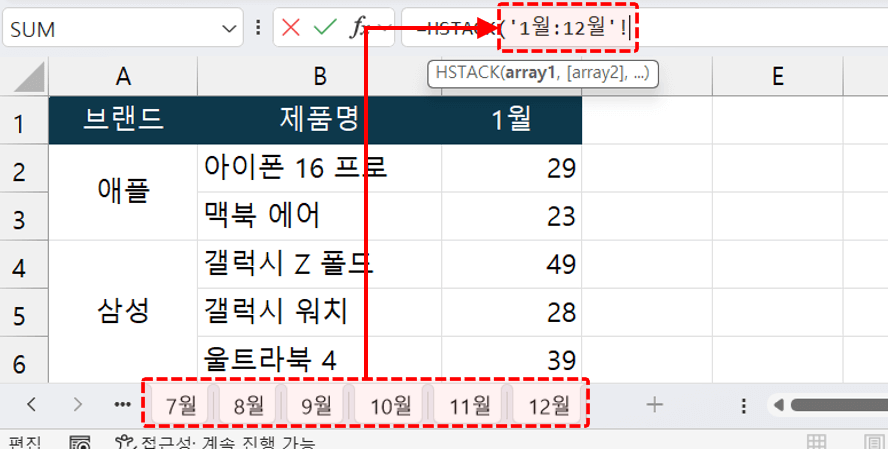Image resolution: width=888 pixels, height=452 pixels.
Task: Click the horizontal scrollbar thumb
Action: [x=839, y=405]
